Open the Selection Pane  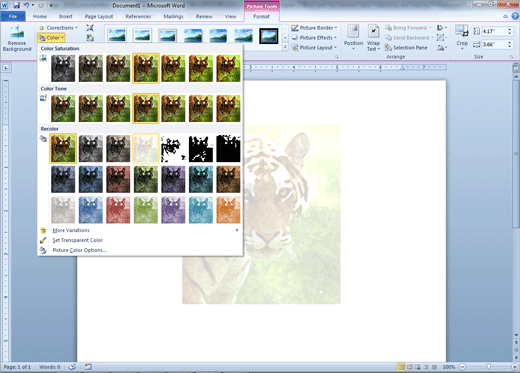coord(406,48)
